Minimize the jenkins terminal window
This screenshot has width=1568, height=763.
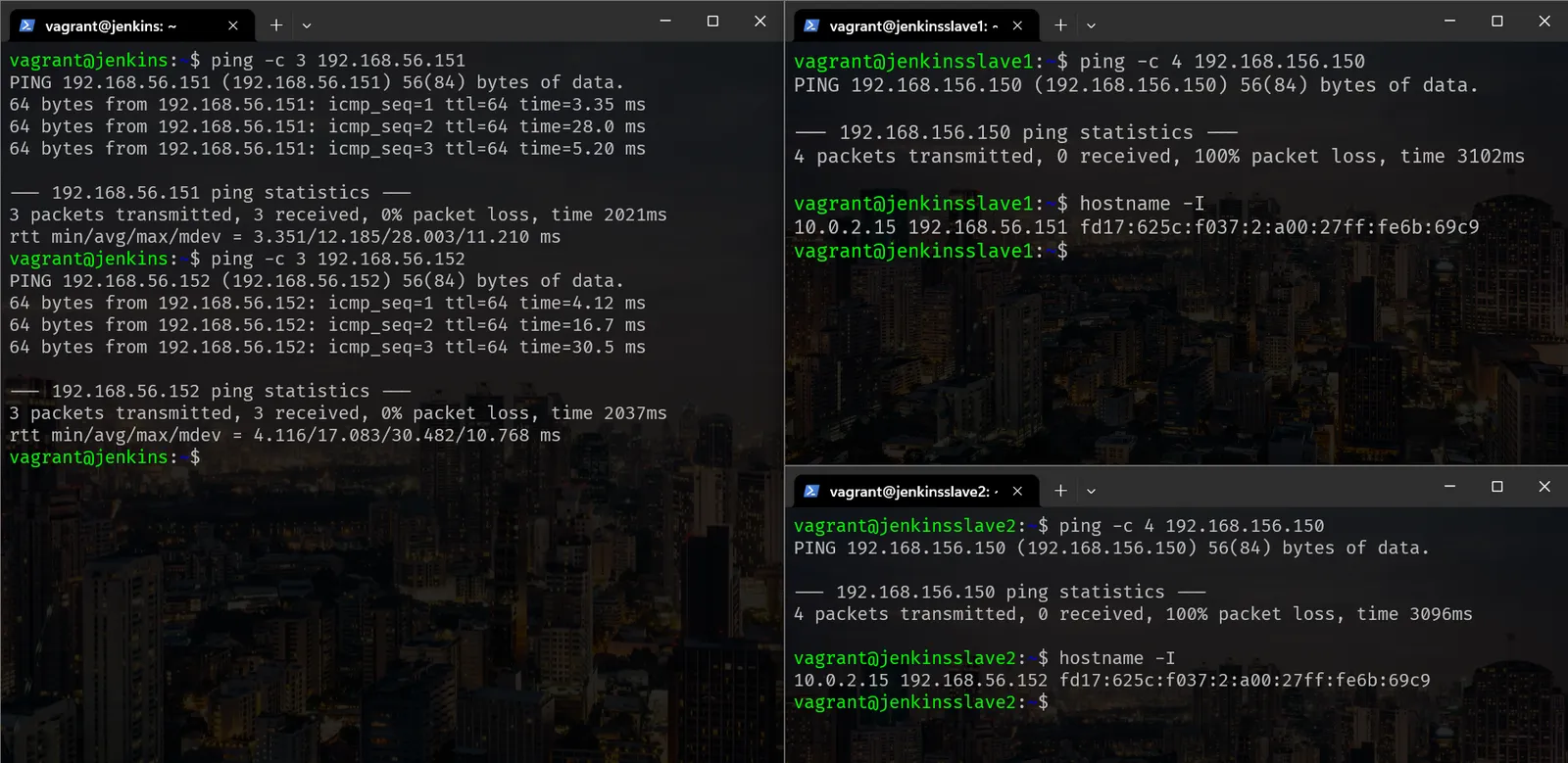665,21
